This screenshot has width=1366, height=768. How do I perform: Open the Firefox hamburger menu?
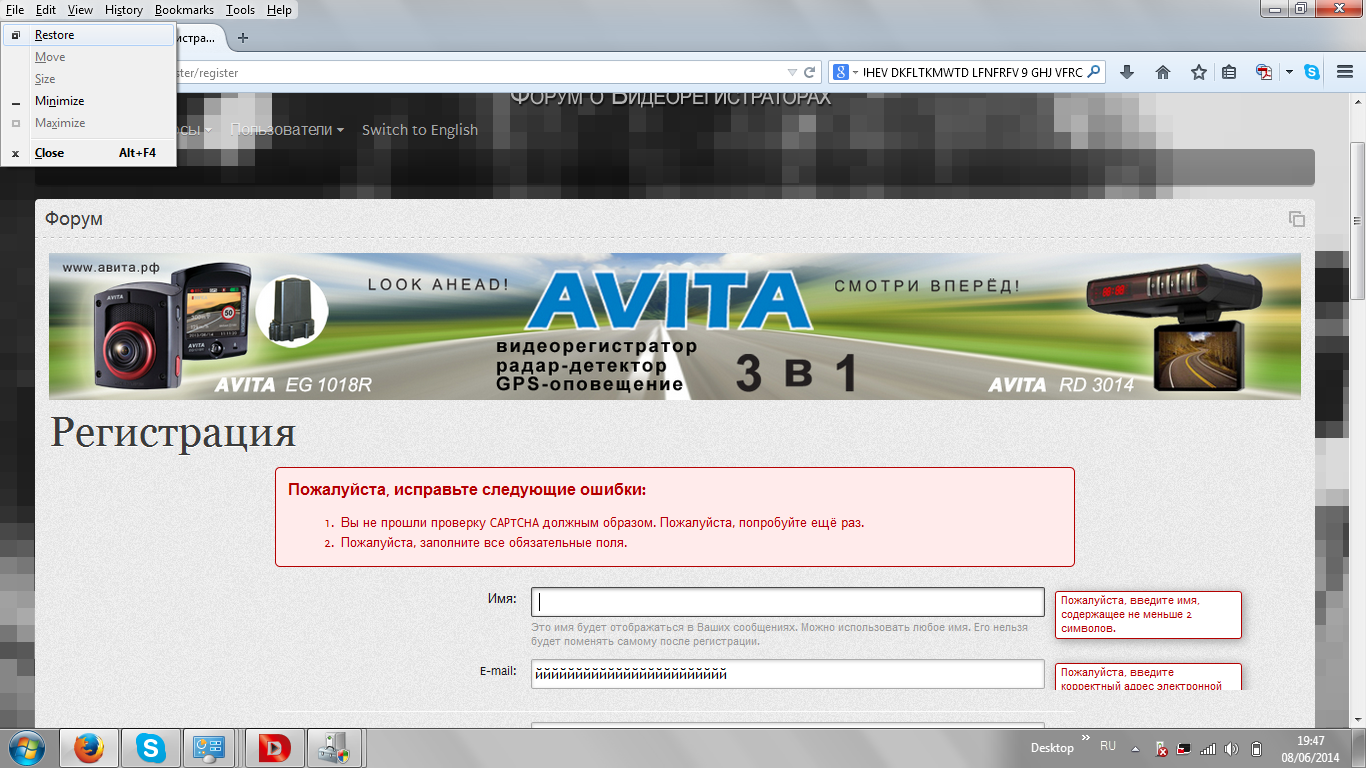1344,72
